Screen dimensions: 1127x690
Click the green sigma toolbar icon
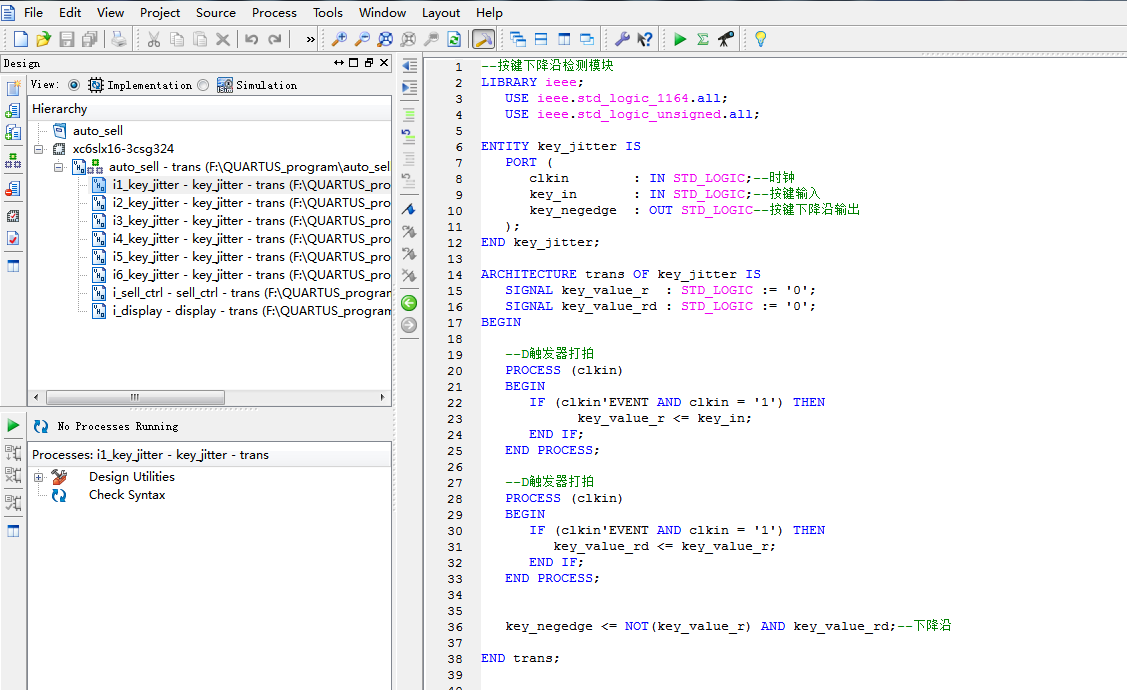pyautogui.click(x=703, y=39)
